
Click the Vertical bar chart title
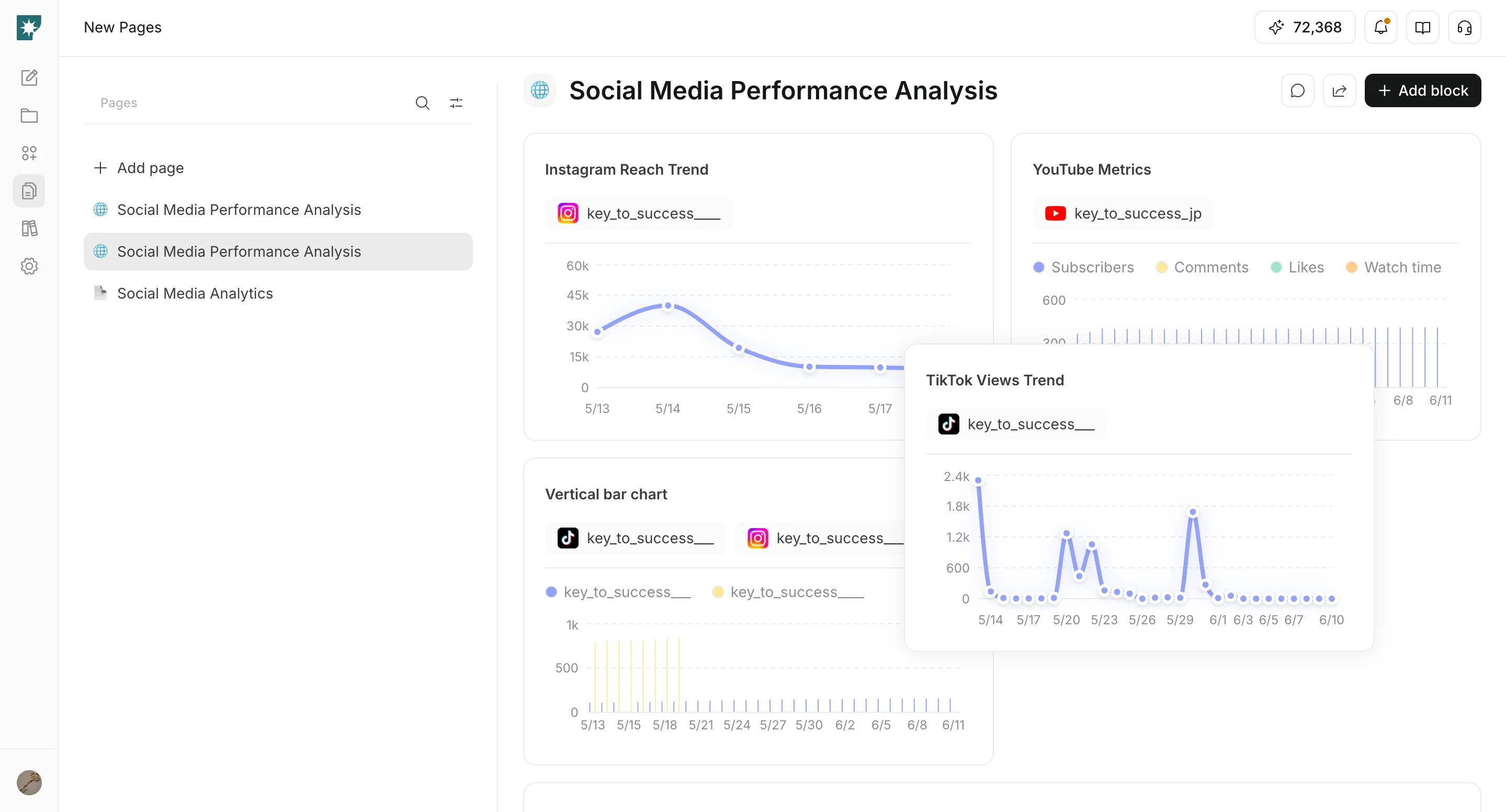[x=606, y=495]
